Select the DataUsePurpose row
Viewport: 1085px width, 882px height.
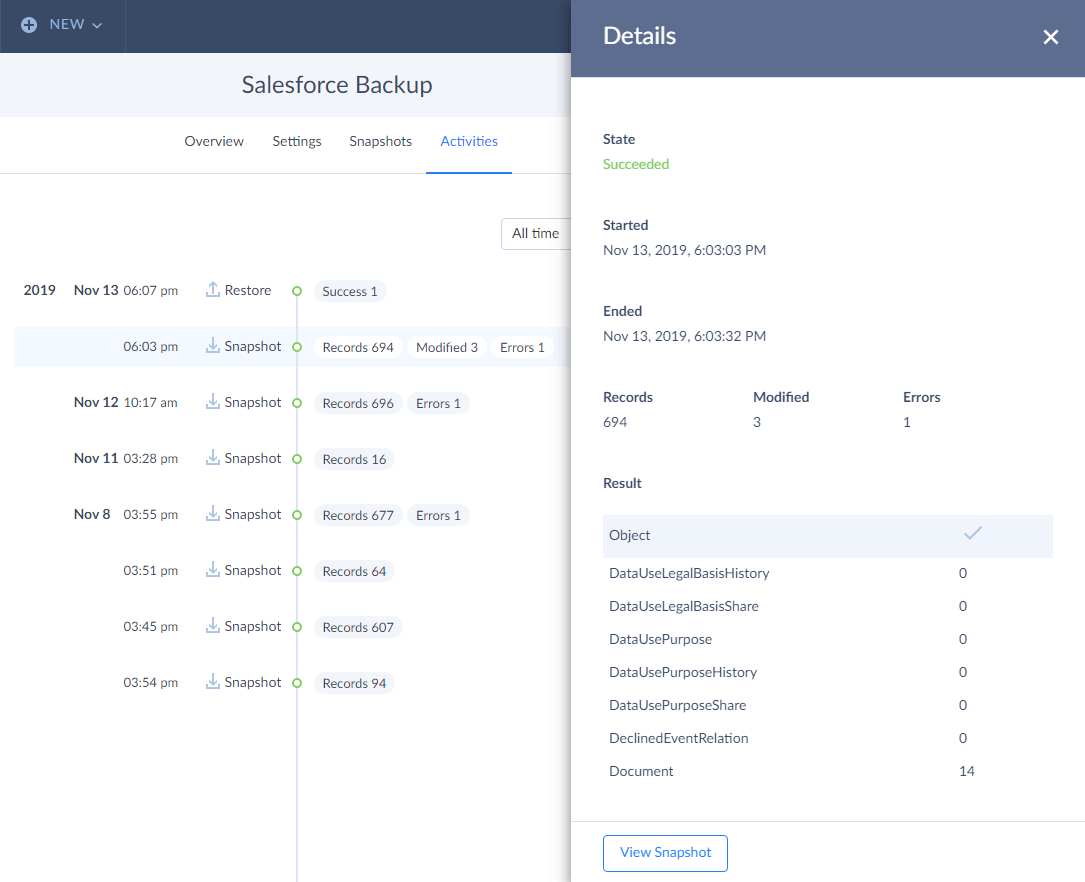point(828,639)
